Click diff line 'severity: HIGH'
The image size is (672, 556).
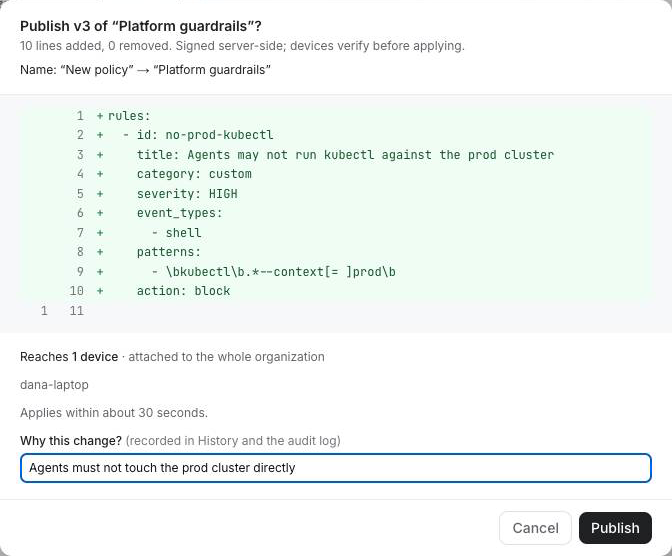tap(336, 194)
